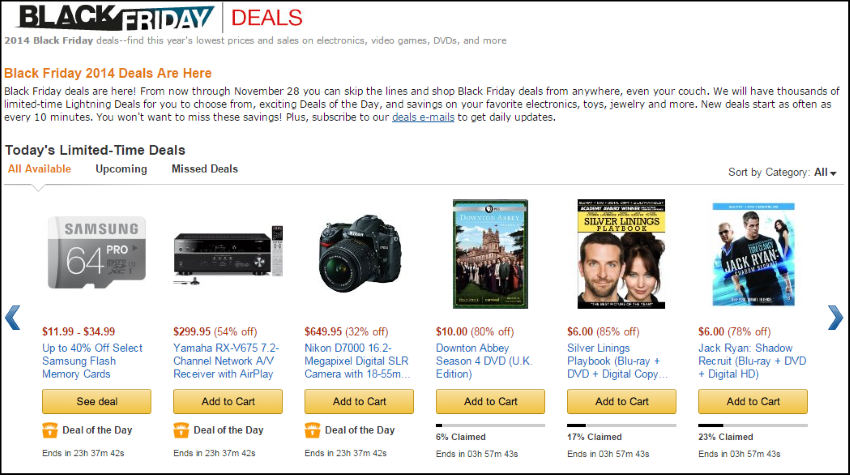850x475 pixels.
Task: Select the All Available tab
Action: point(40,169)
